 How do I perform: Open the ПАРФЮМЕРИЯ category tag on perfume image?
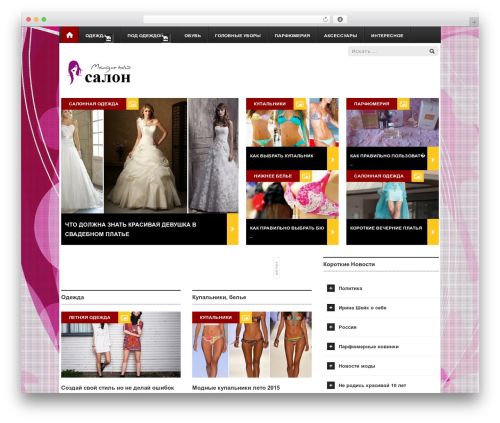tap(371, 104)
